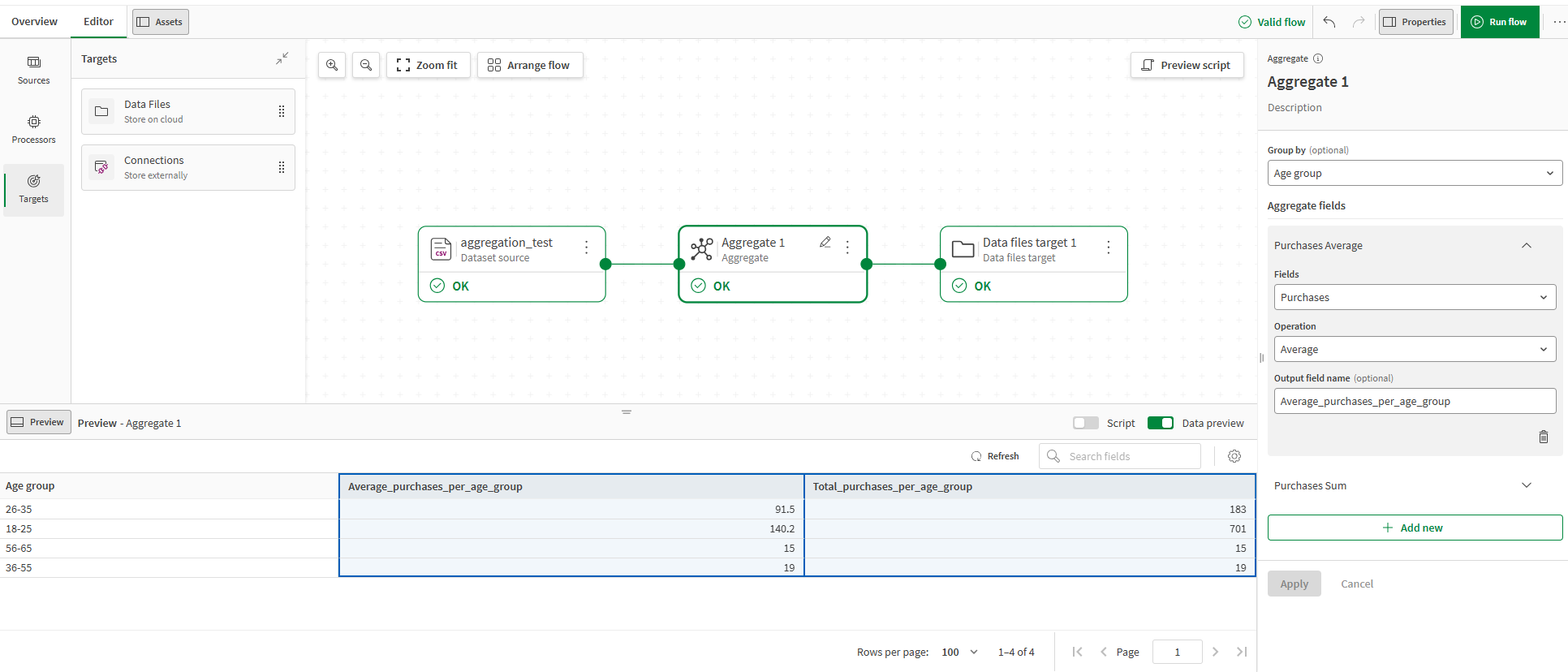Click the Zoom fit button
The image size is (1568, 672).
click(x=428, y=65)
